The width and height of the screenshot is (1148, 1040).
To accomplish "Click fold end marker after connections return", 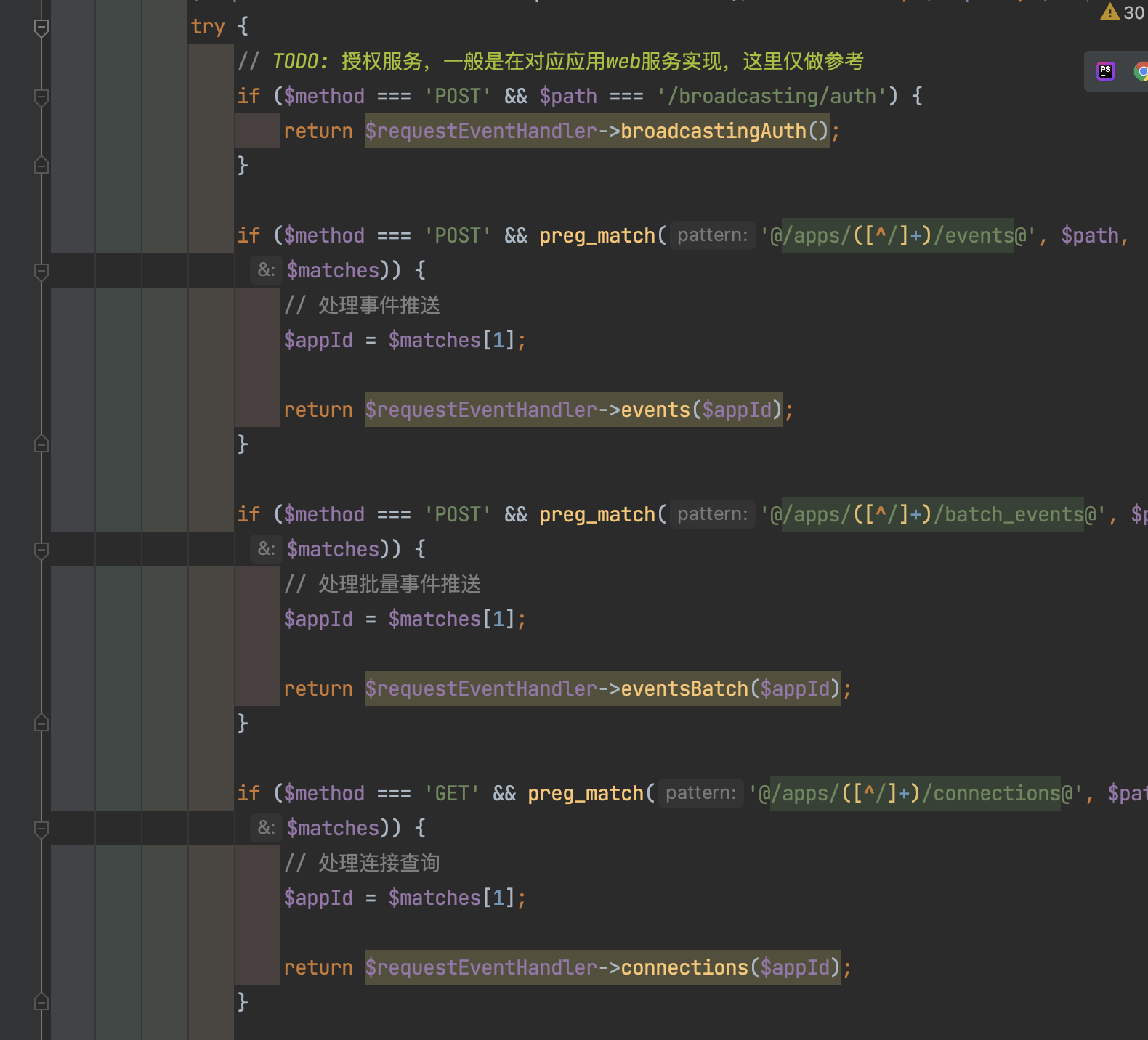I will tap(41, 1002).
